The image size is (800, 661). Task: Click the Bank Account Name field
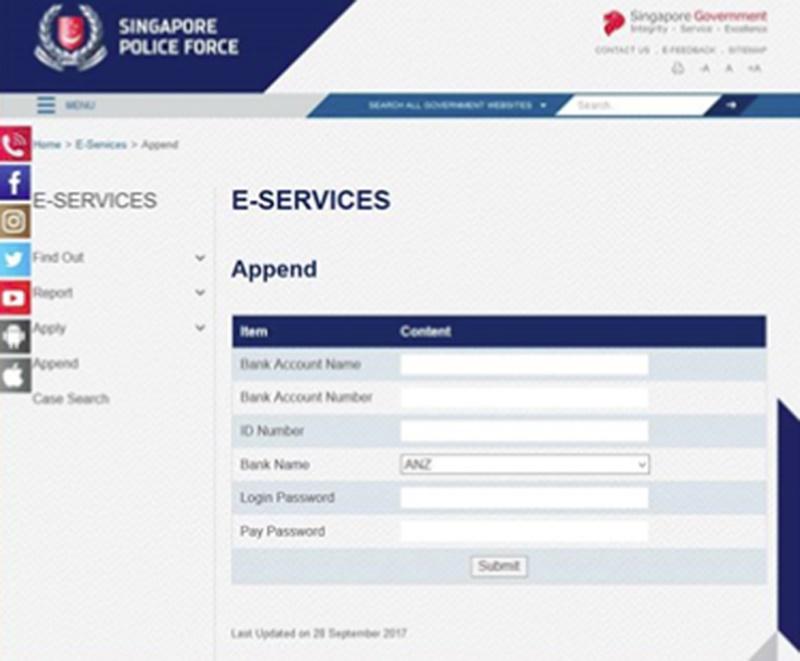coord(524,365)
